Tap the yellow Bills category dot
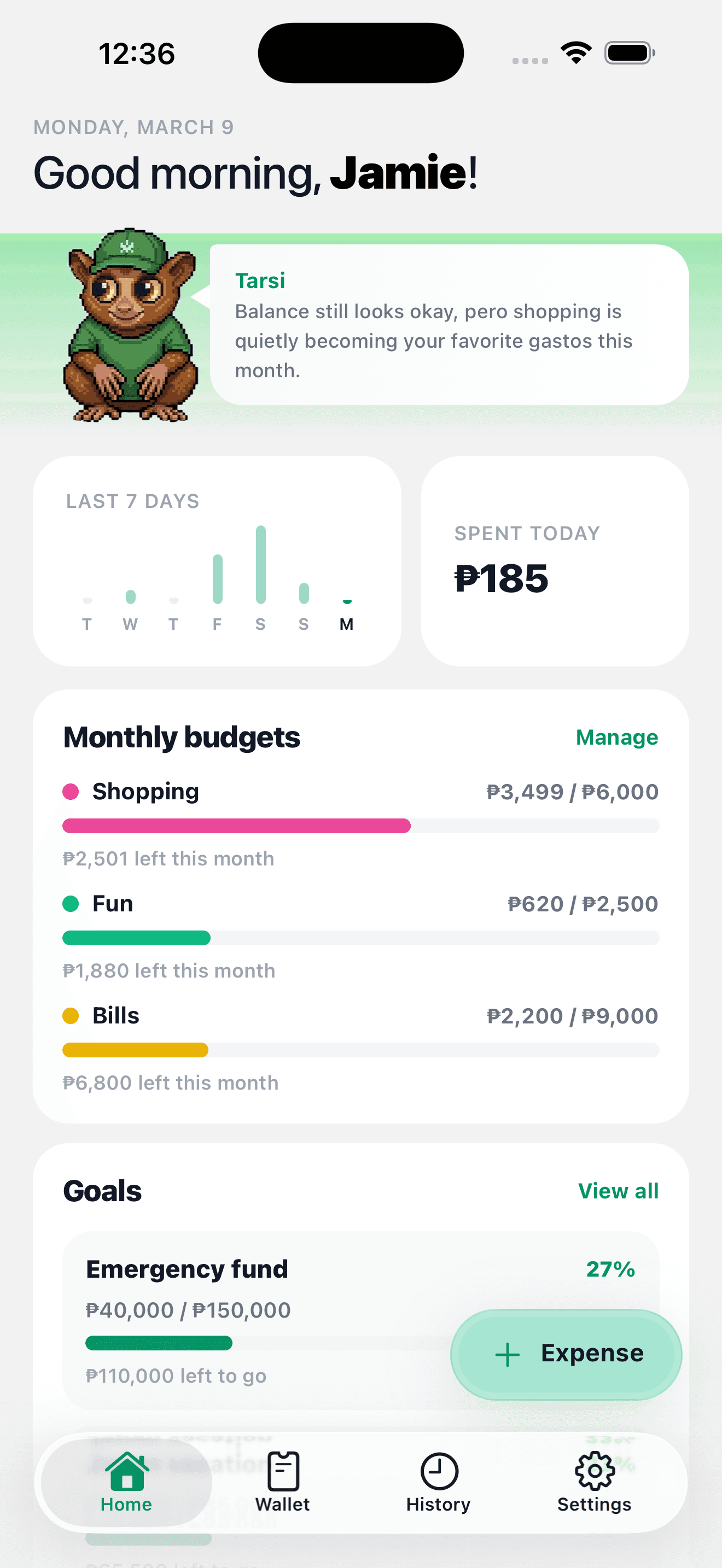This screenshot has height=1568, width=722. [x=71, y=1015]
